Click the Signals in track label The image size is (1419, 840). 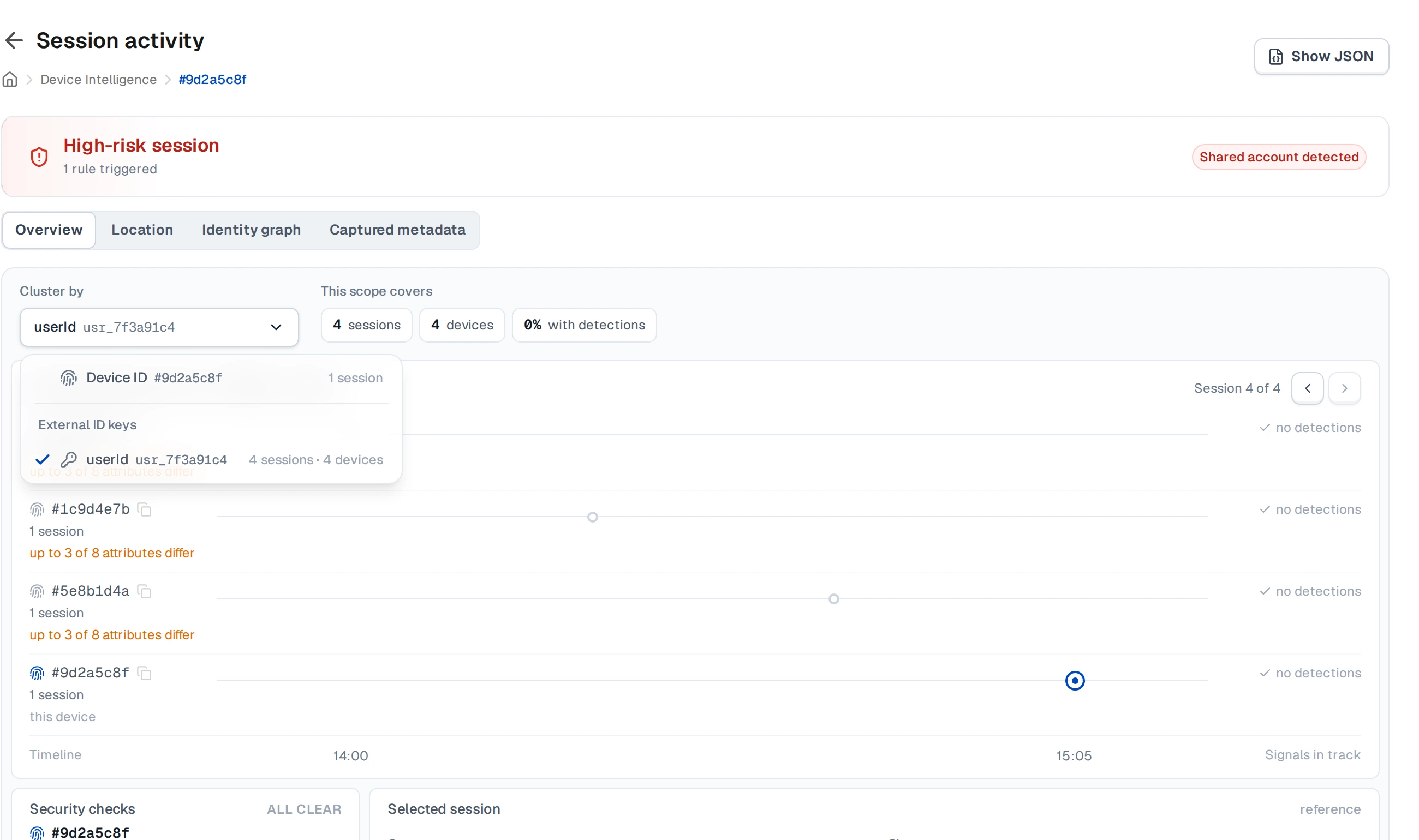click(1313, 755)
